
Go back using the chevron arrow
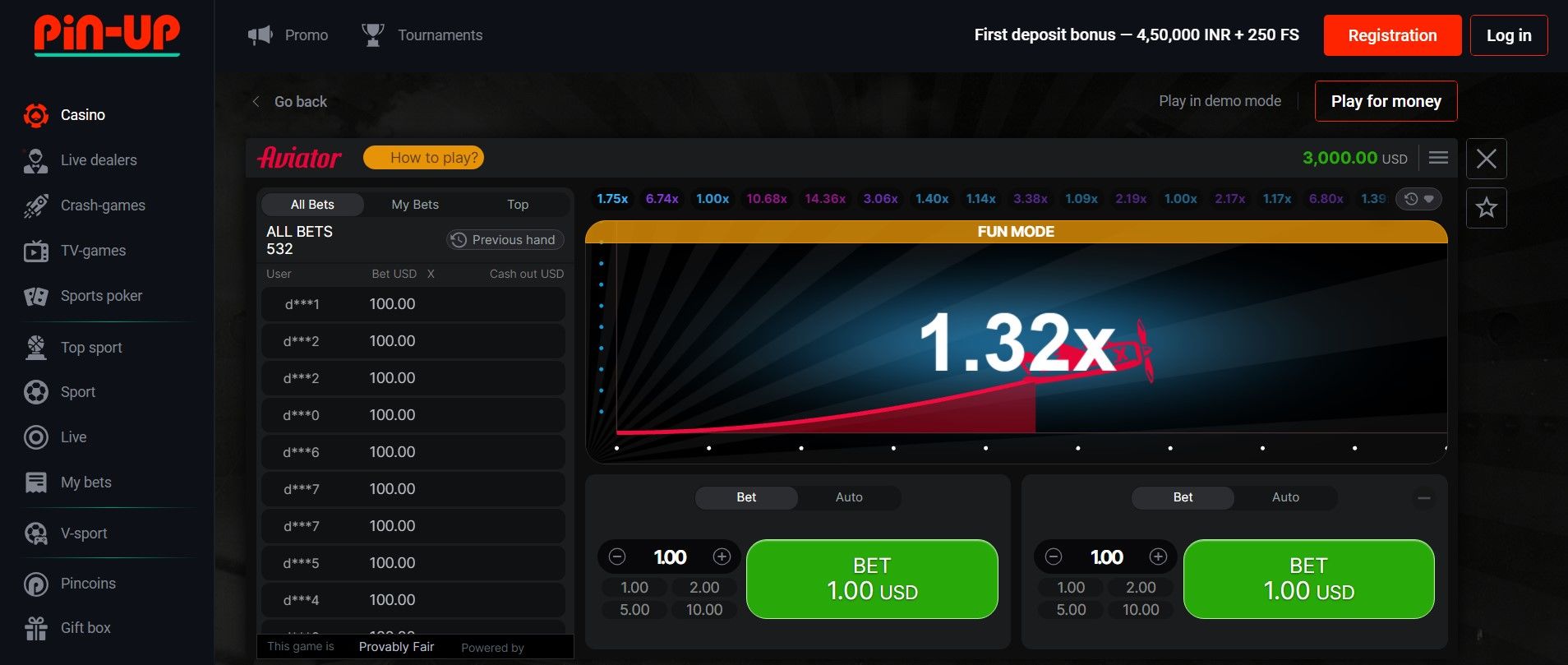pos(256,102)
